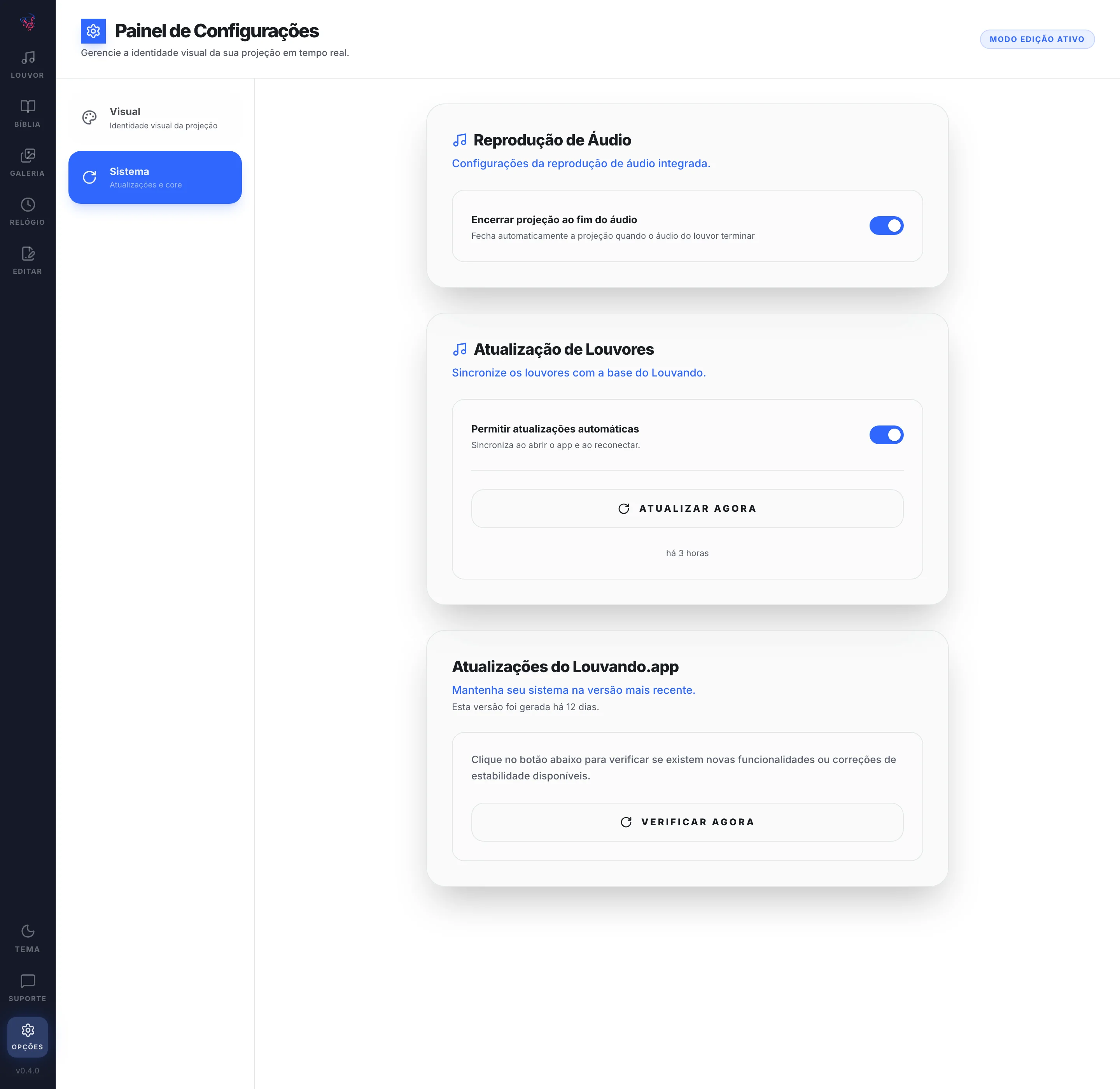The height and width of the screenshot is (1089, 1120).
Task: Click 'Sincroniza ao abrir o app e ao reconectar.'
Action: [555, 445]
